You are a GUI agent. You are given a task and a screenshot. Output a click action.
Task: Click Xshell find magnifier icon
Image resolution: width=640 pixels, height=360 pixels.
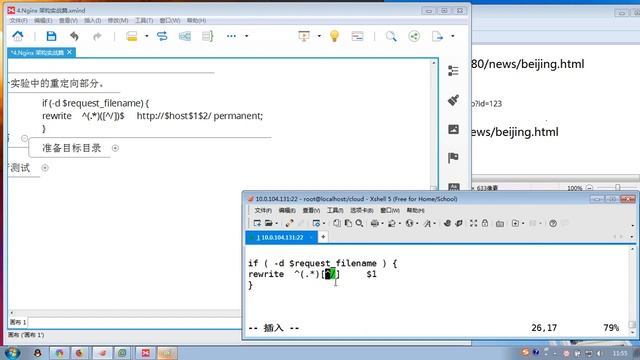(359, 223)
